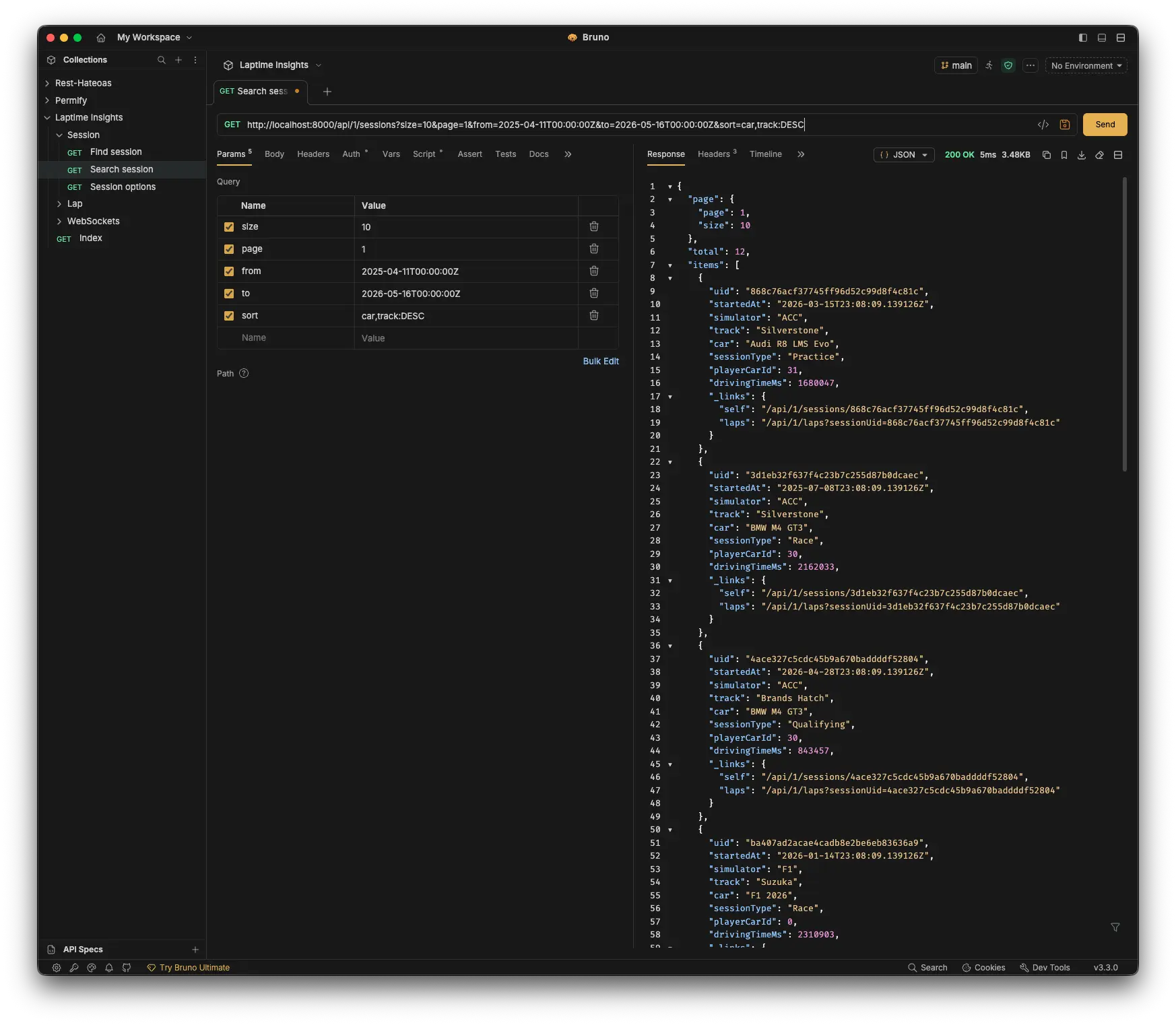Screen dimensions: 1176x1025
Task: Send the request
Action: [1105, 125]
